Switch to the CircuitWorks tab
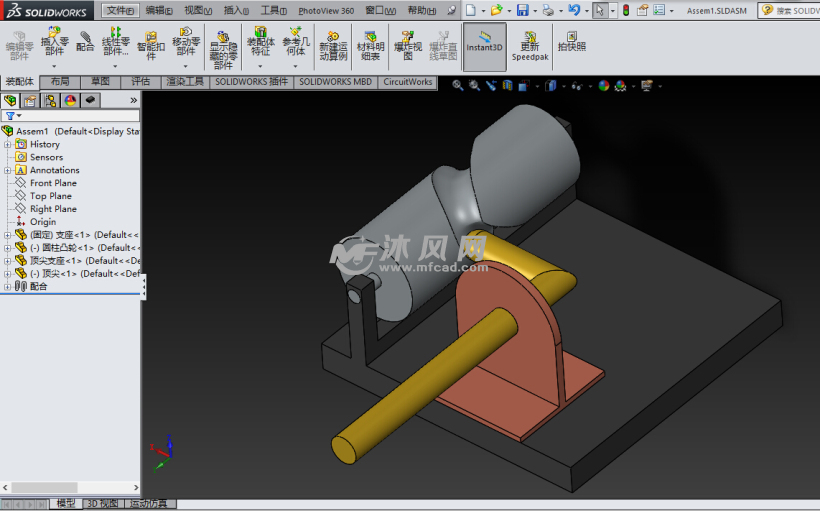 [x=407, y=82]
